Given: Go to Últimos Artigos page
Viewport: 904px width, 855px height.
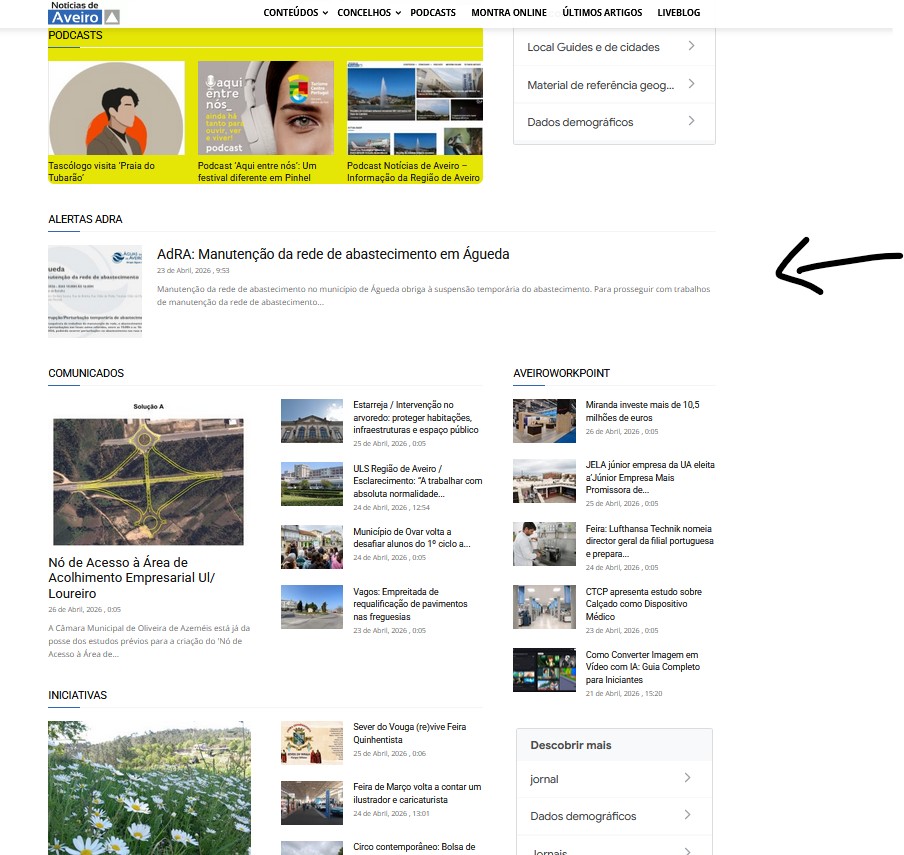Looking at the screenshot, I should coord(602,13).
